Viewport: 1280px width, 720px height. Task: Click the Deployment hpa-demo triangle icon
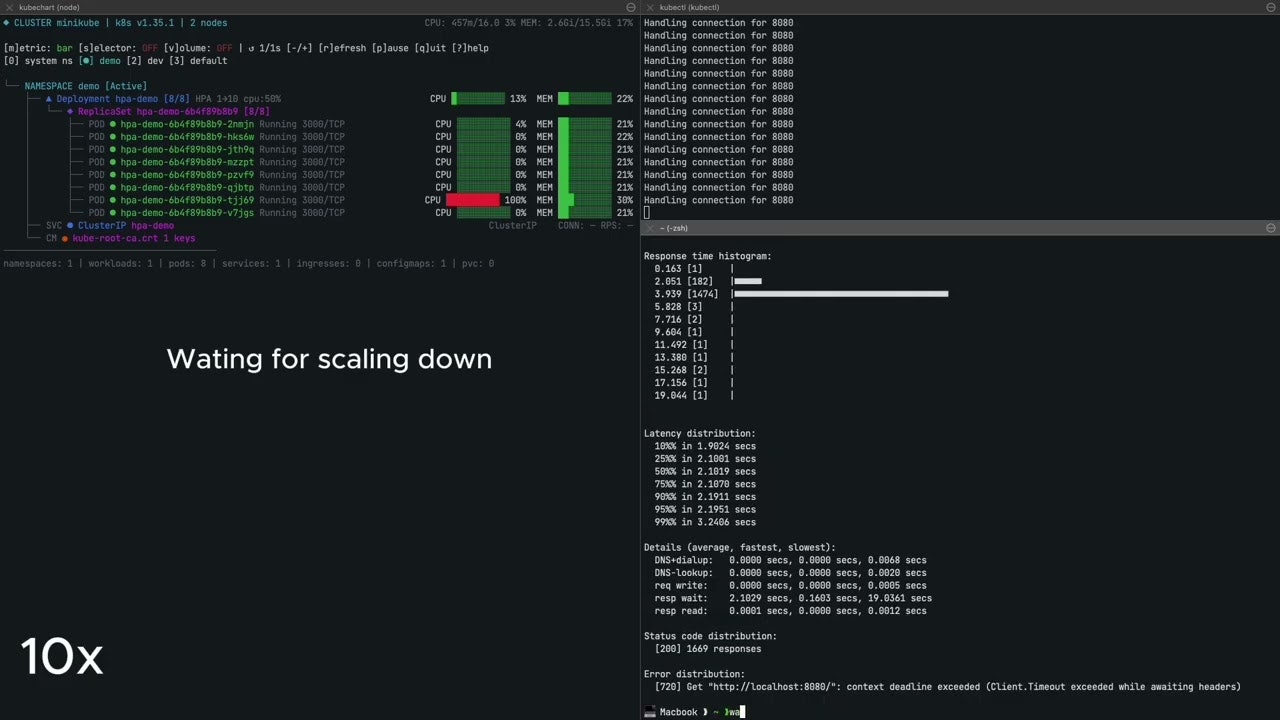[x=49, y=99]
